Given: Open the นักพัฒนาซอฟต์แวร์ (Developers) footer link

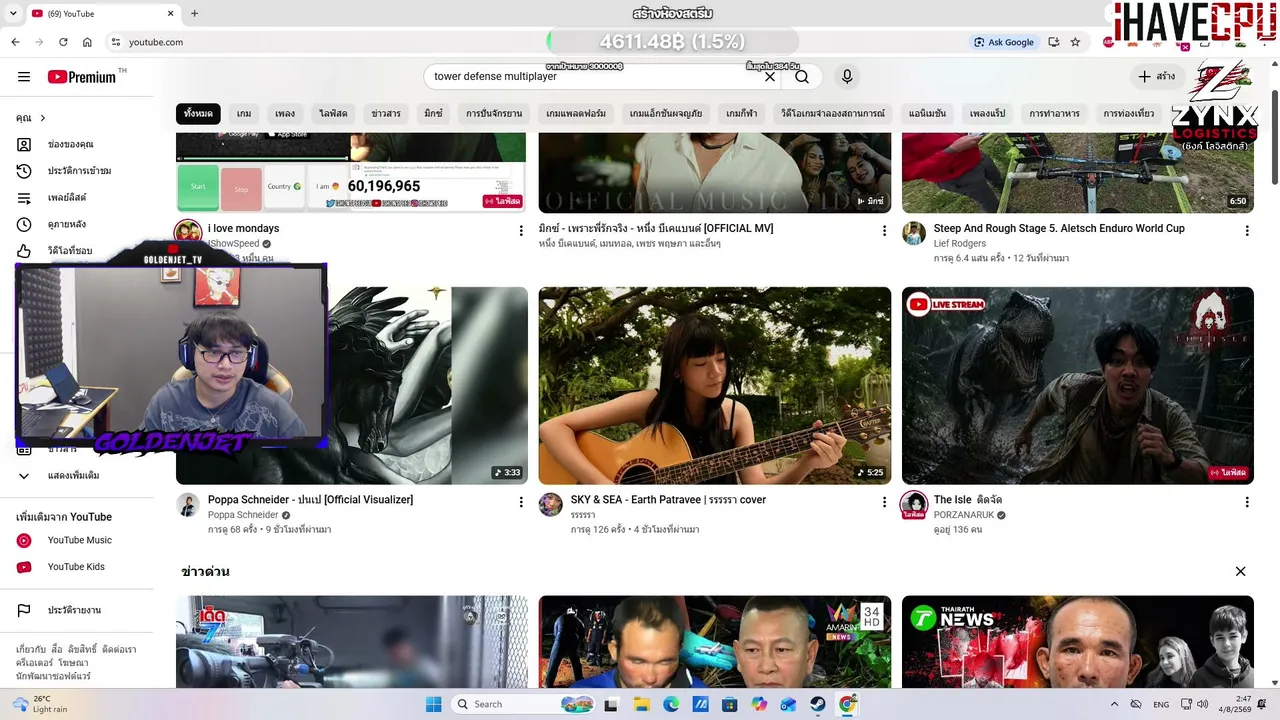Looking at the screenshot, I should [53, 676].
